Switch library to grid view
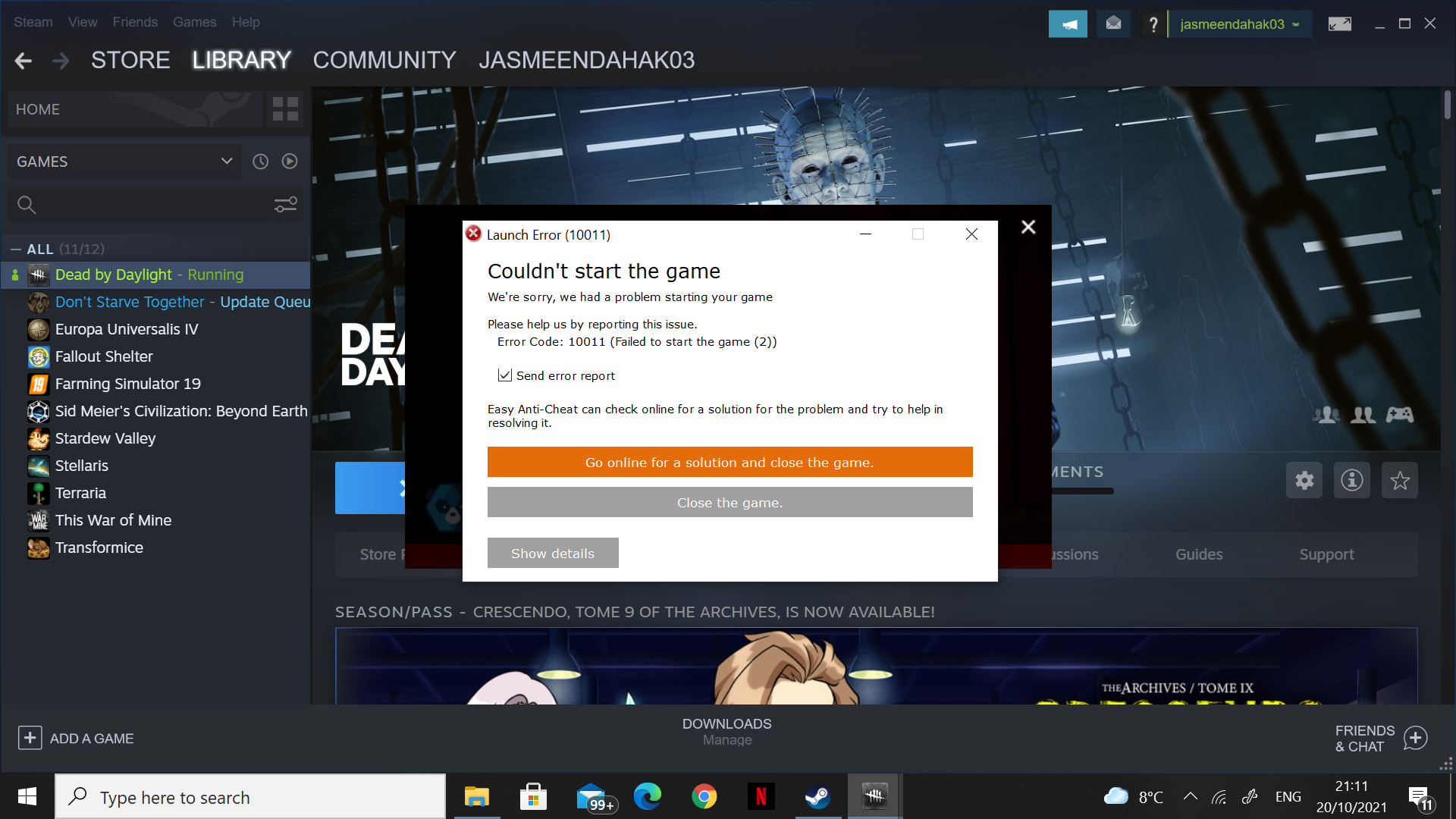This screenshot has height=819, width=1456. [x=285, y=108]
